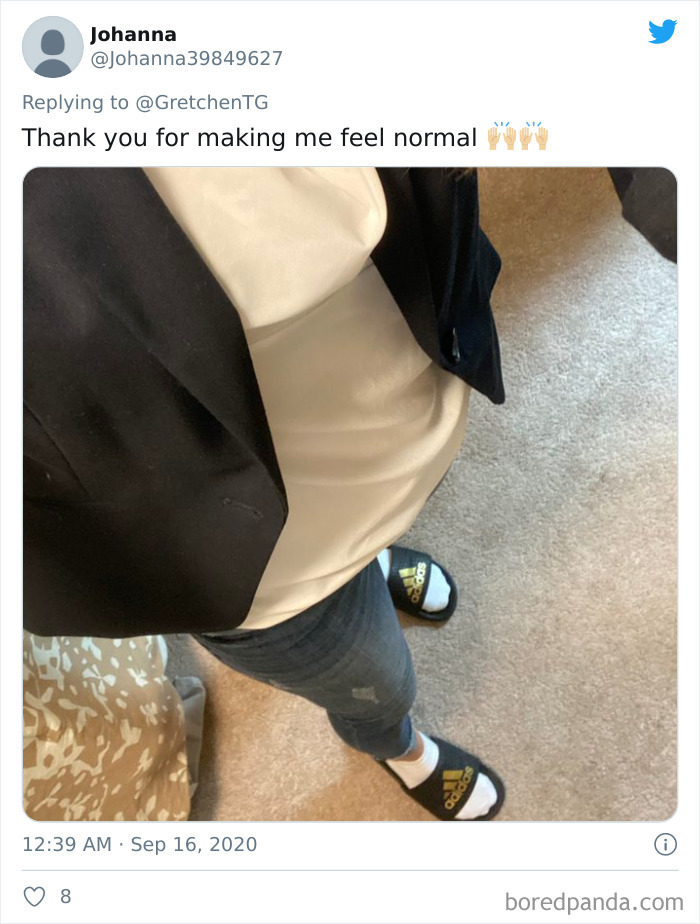The image size is (700, 924).
Task: Like the tweet with the heart icon
Action: pos(34,896)
